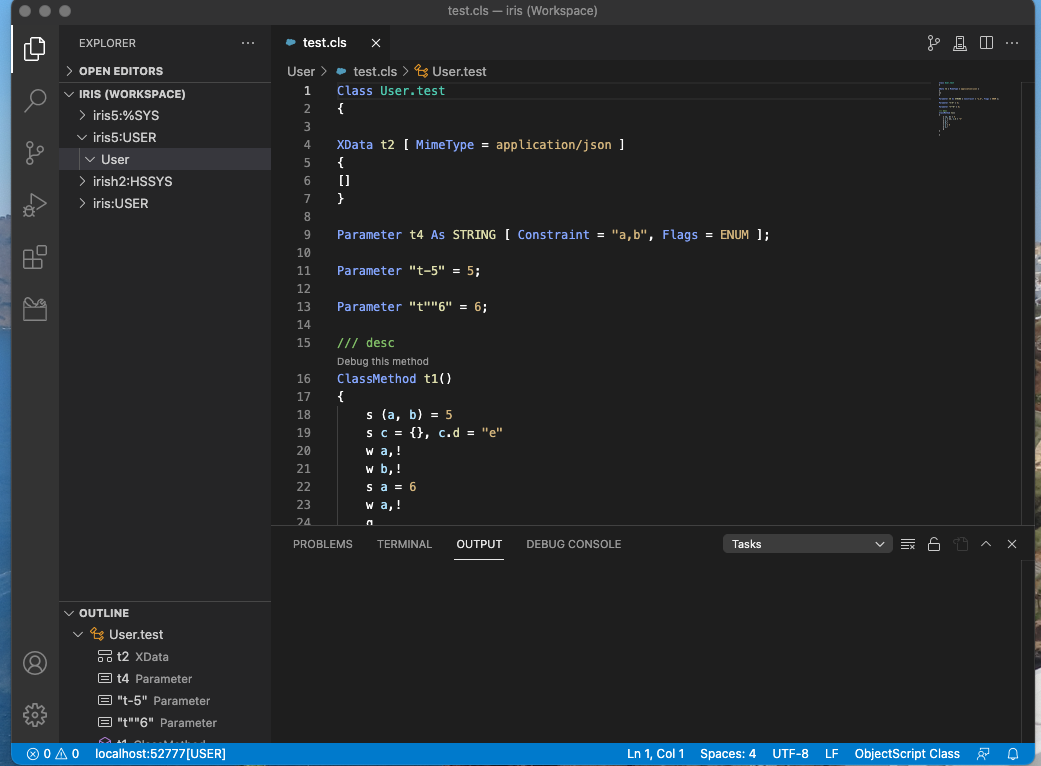
Task: Open the Run and Debug view
Action: click(x=35, y=204)
